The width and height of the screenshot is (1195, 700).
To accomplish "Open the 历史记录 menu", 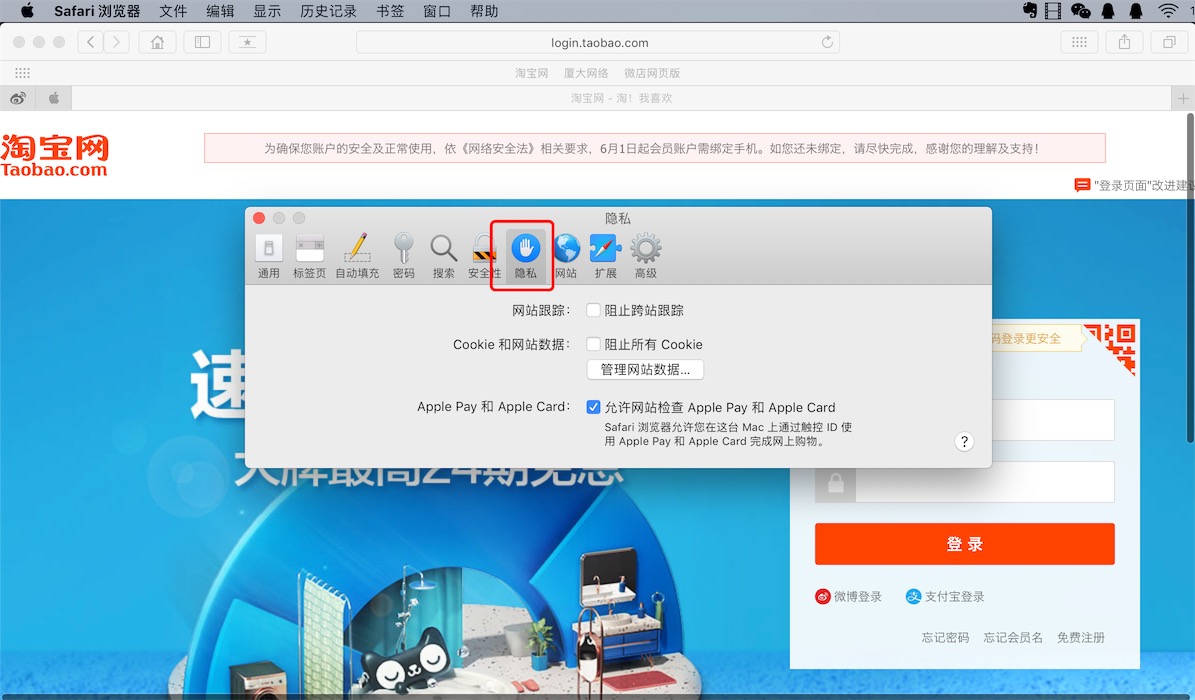I will coord(328,11).
